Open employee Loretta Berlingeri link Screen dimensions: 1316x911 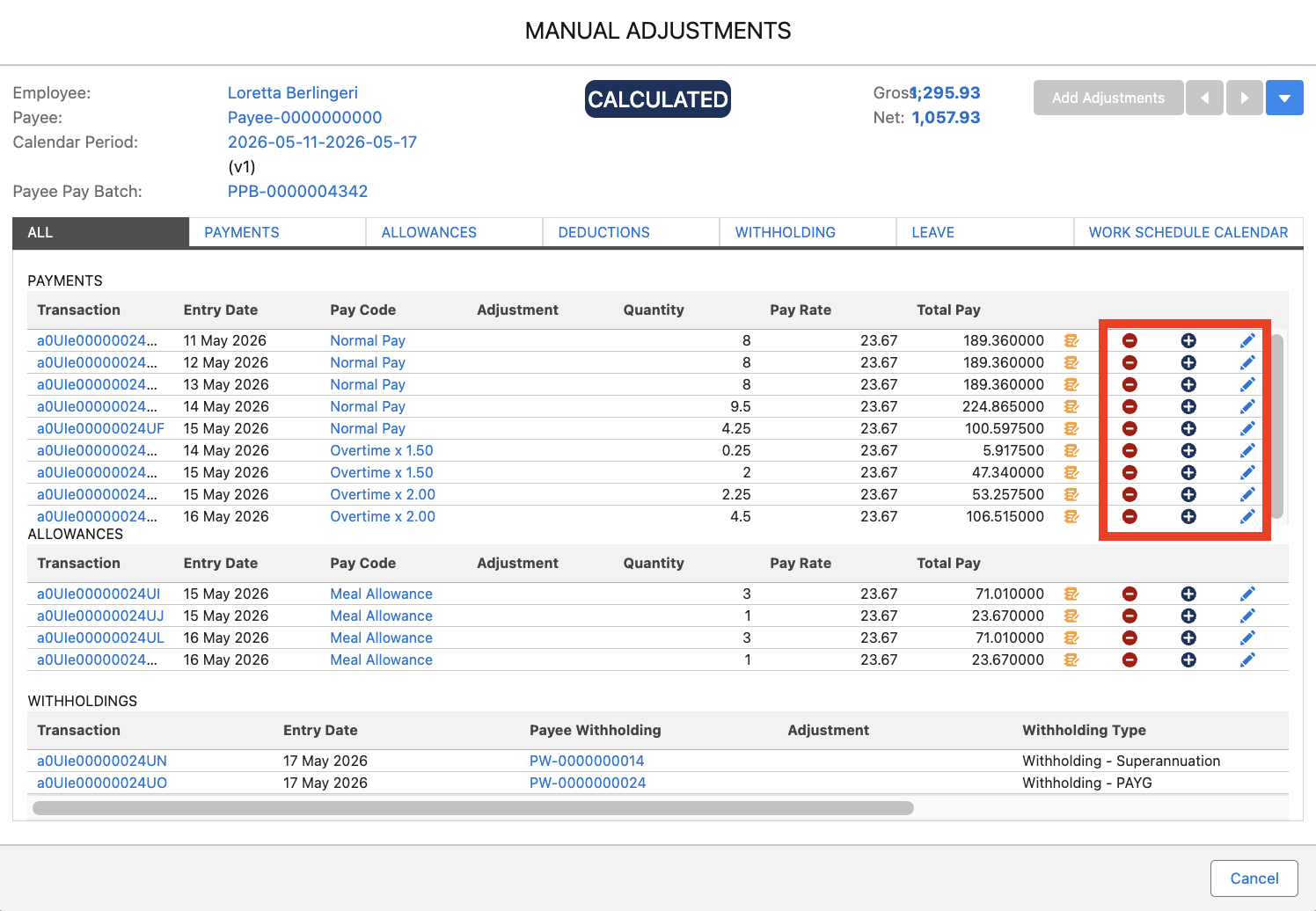tap(293, 92)
